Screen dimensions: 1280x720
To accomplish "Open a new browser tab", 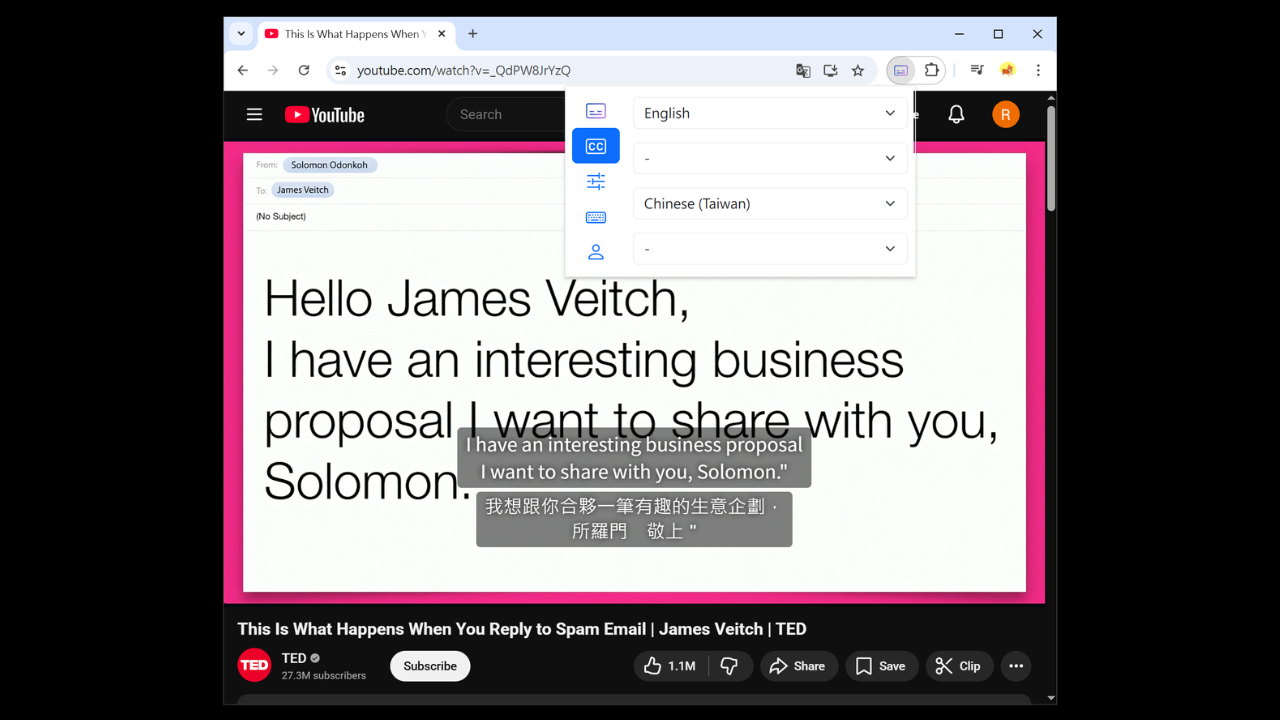I will [x=473, y=34].
